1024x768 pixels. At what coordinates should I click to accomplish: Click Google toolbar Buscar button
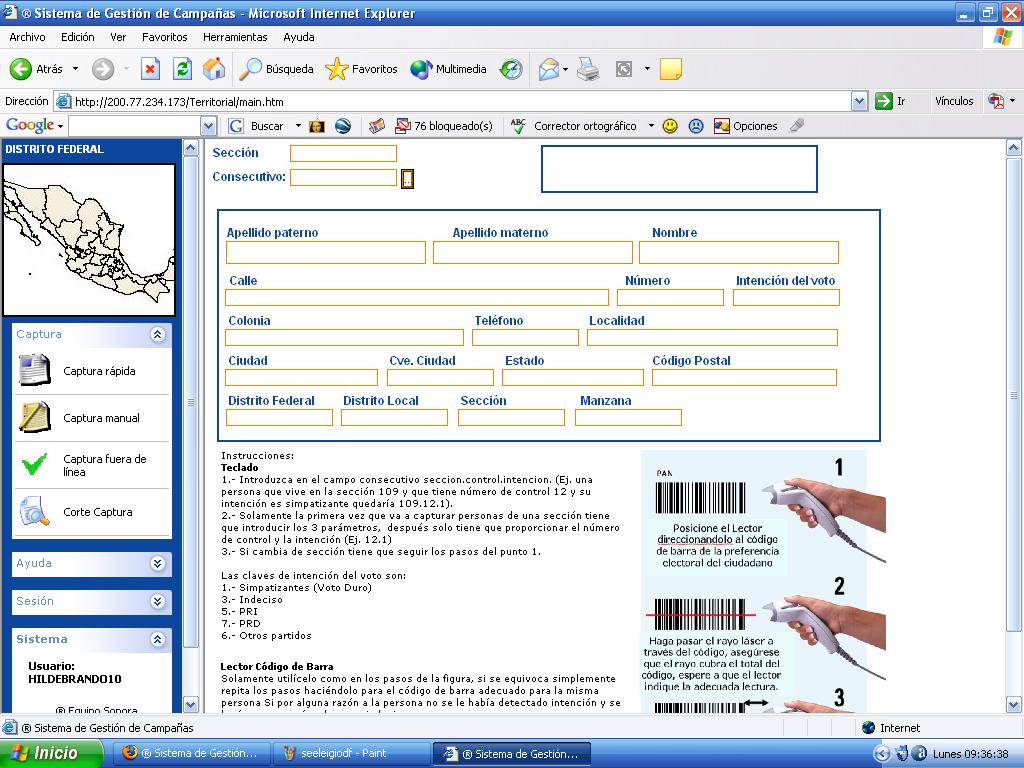pyautogui.click(x=257, y=126)
